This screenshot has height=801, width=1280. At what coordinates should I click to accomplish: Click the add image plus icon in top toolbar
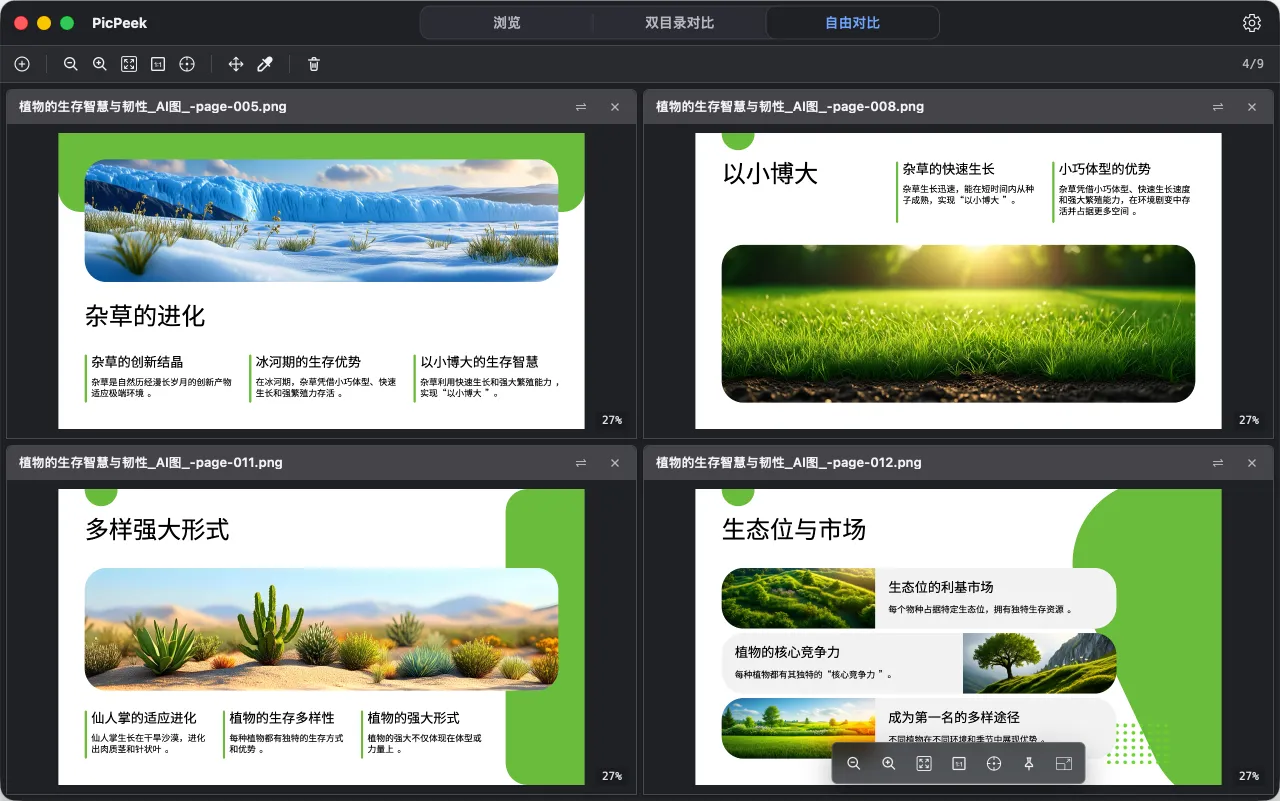(22, 64)
